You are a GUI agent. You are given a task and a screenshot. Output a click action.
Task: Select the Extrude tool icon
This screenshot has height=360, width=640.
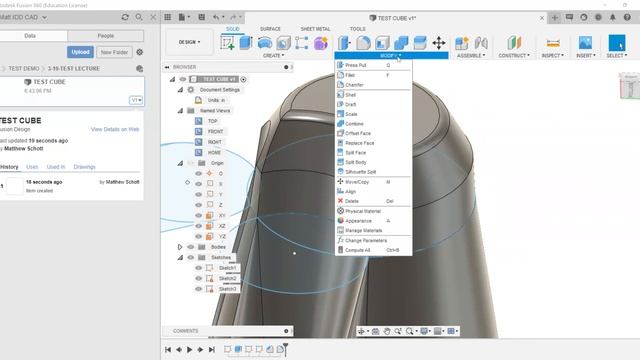point(246,43)
